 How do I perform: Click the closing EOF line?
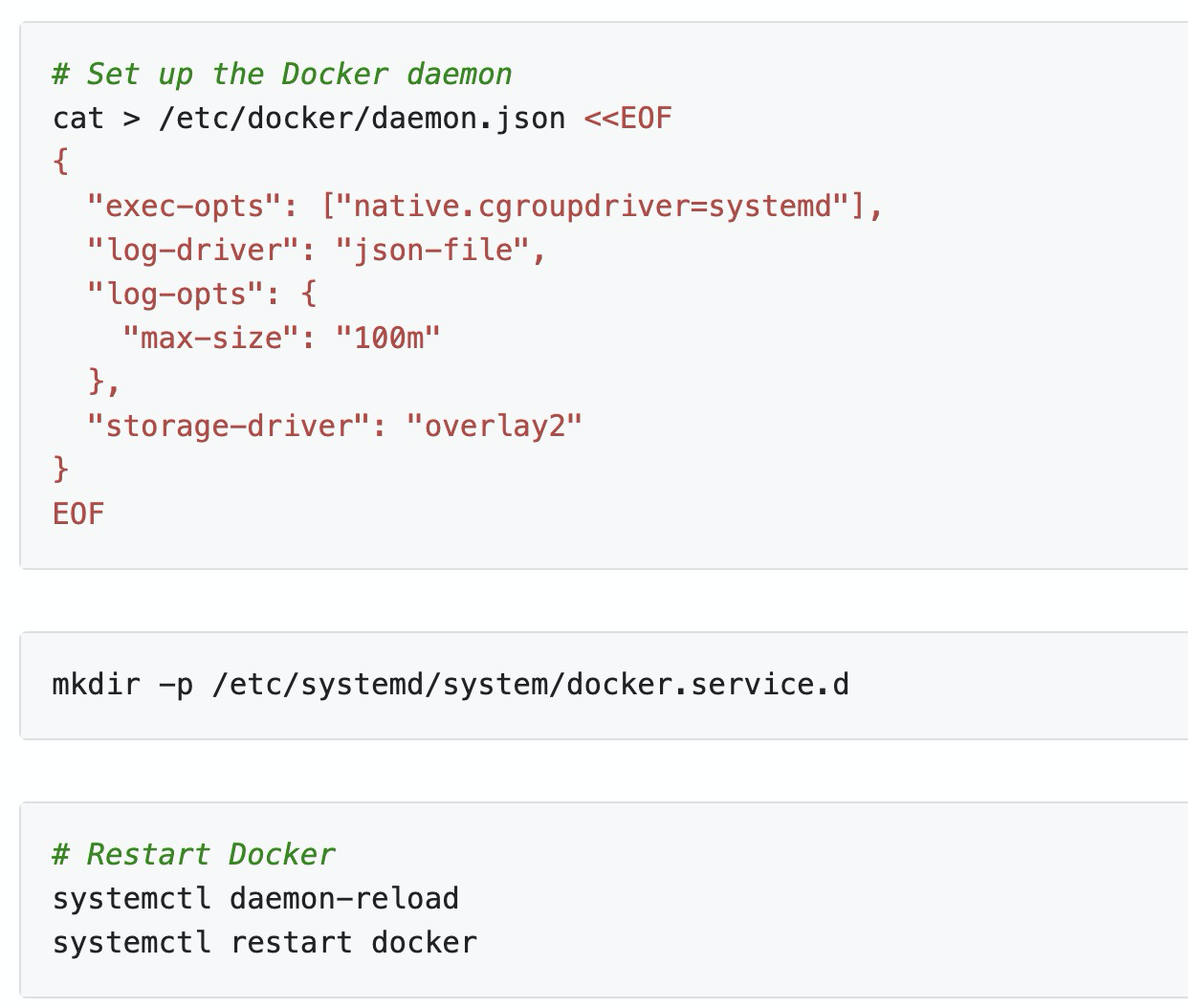pyautogui.click(x=78, y=515)
